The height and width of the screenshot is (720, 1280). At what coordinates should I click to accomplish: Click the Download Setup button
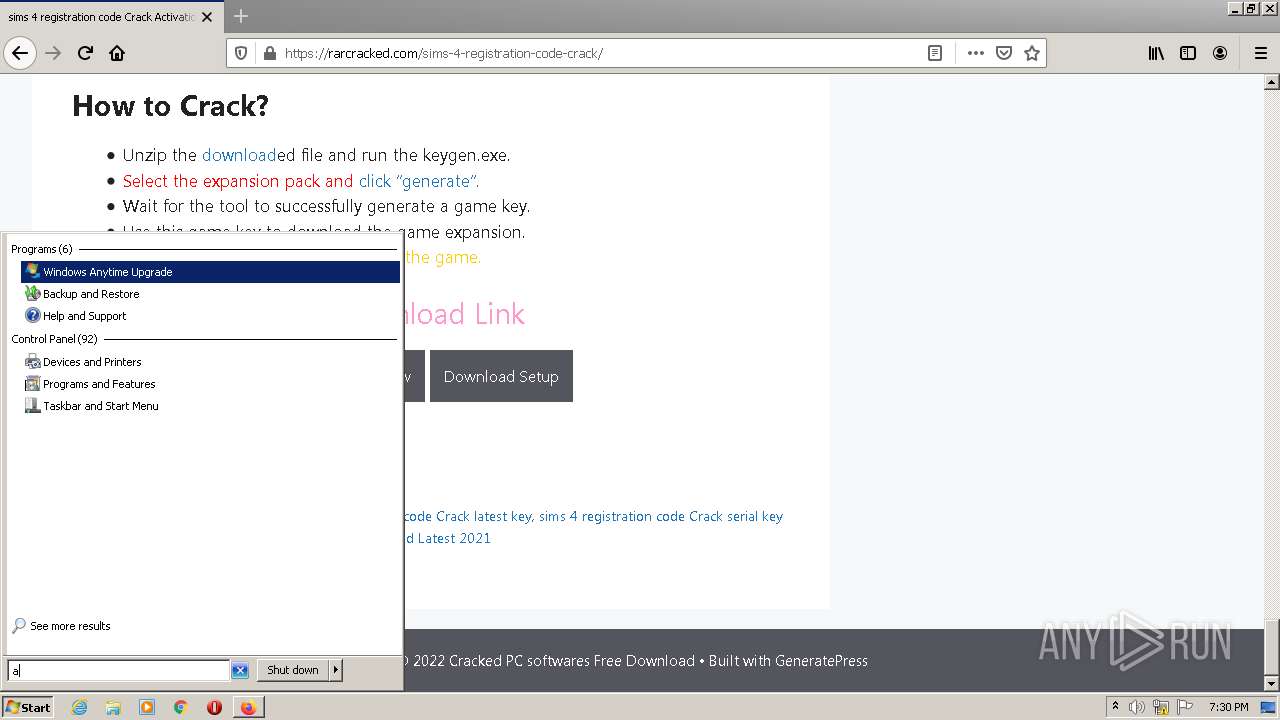(501, 376)
